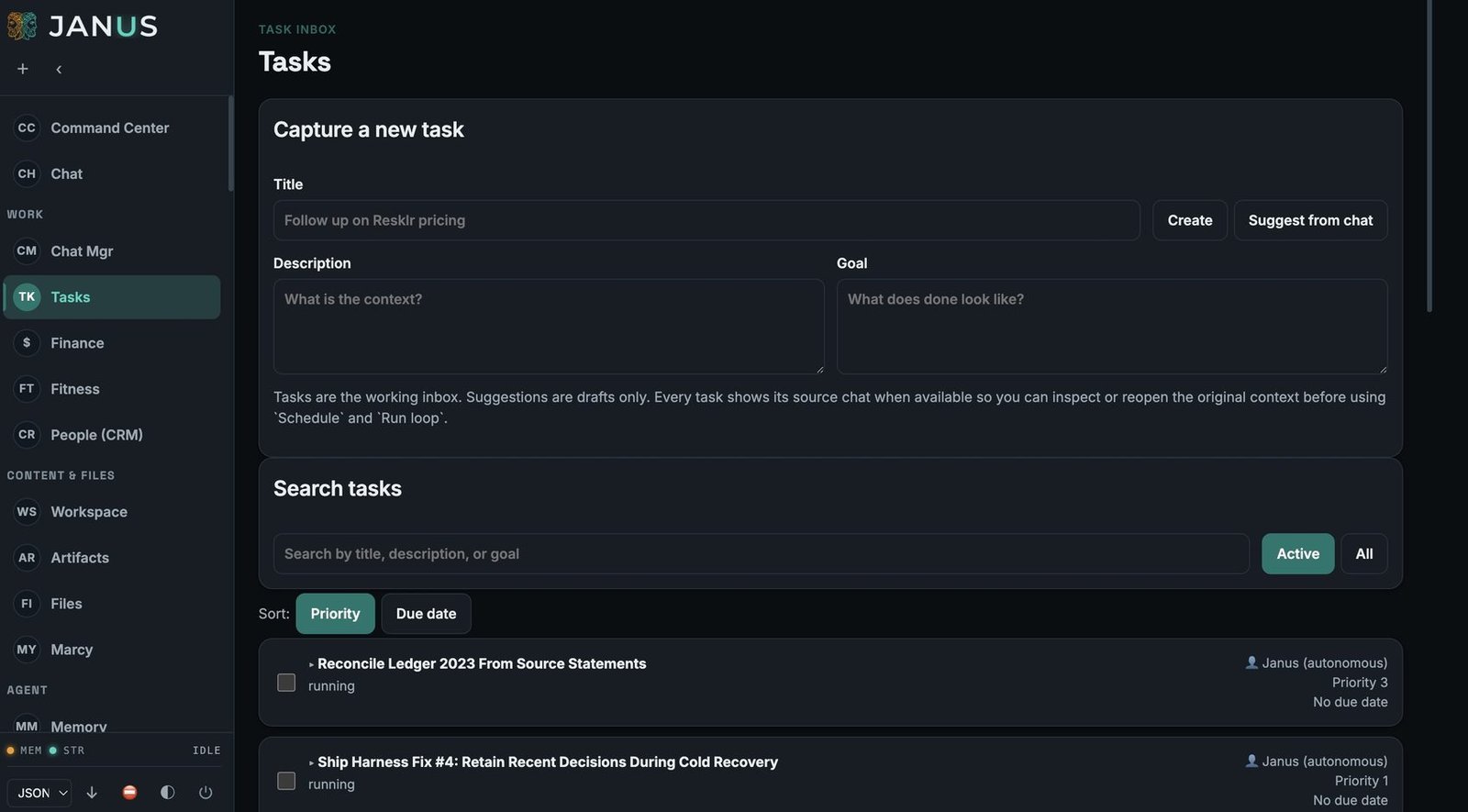The height and width of the screenshot is (812, 1468).
Task: Click the plus icon under the logo
Action: tap(23, 69)
